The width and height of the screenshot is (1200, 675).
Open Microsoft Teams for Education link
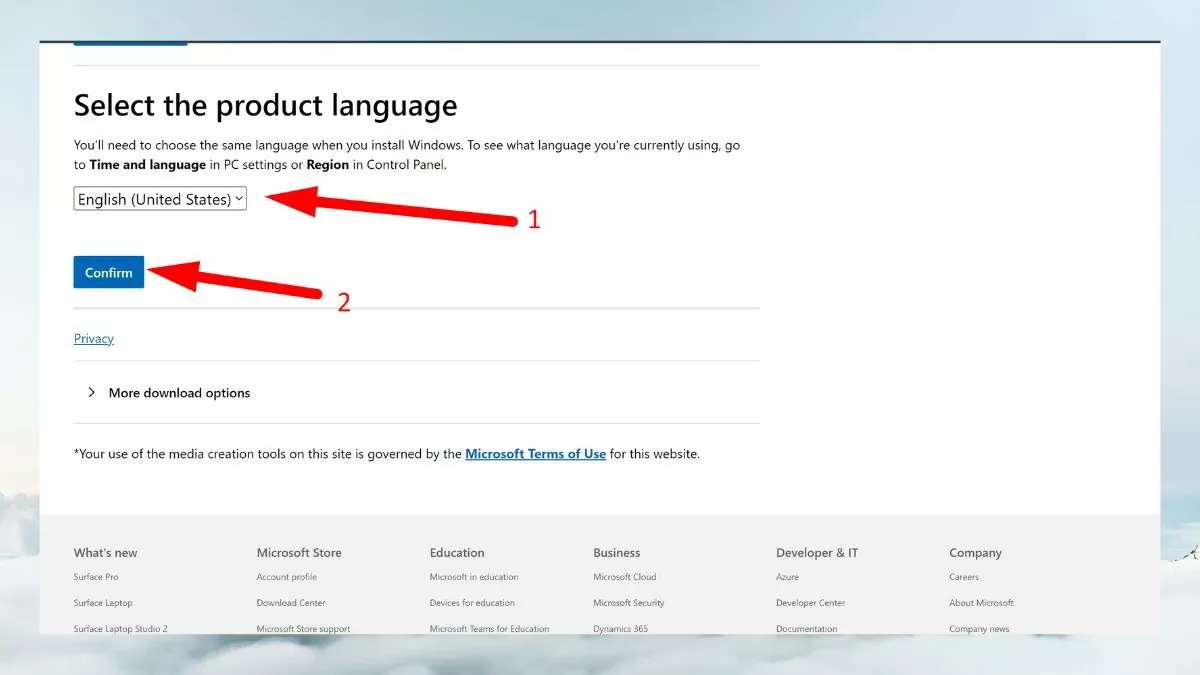click(488, 628)
